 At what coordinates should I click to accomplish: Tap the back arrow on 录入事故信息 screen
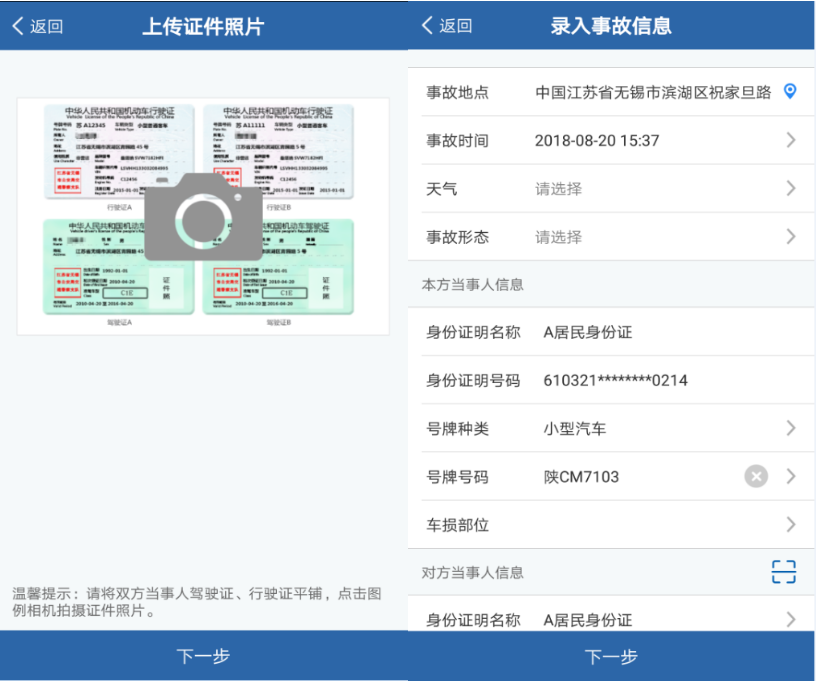(427, 24)
